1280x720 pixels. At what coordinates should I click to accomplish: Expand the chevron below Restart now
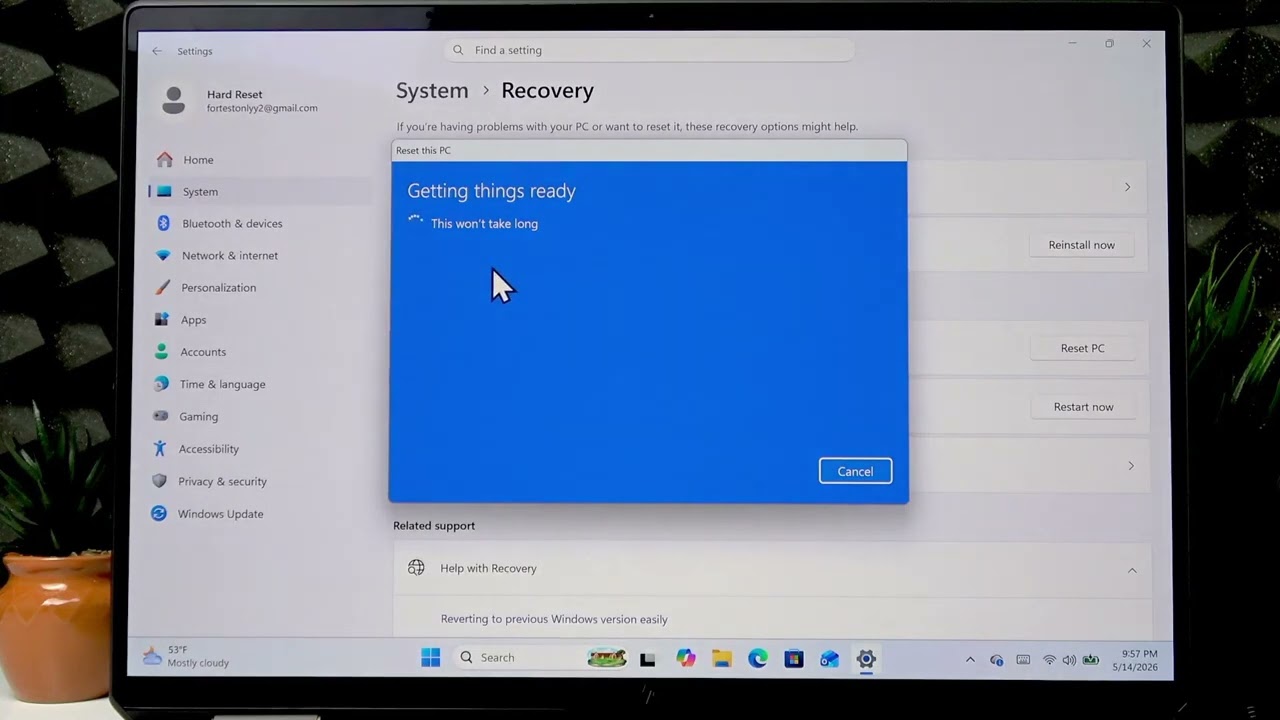1131,466
